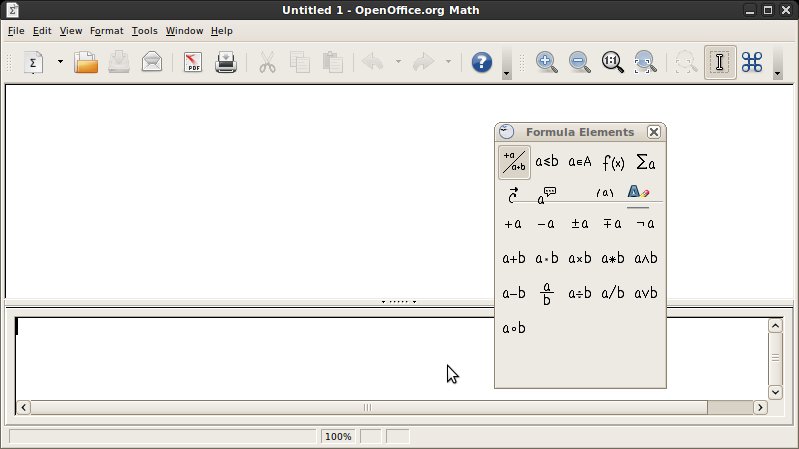
Task: Close the Formula Elements panel
Action: click(x=654, y=132)
